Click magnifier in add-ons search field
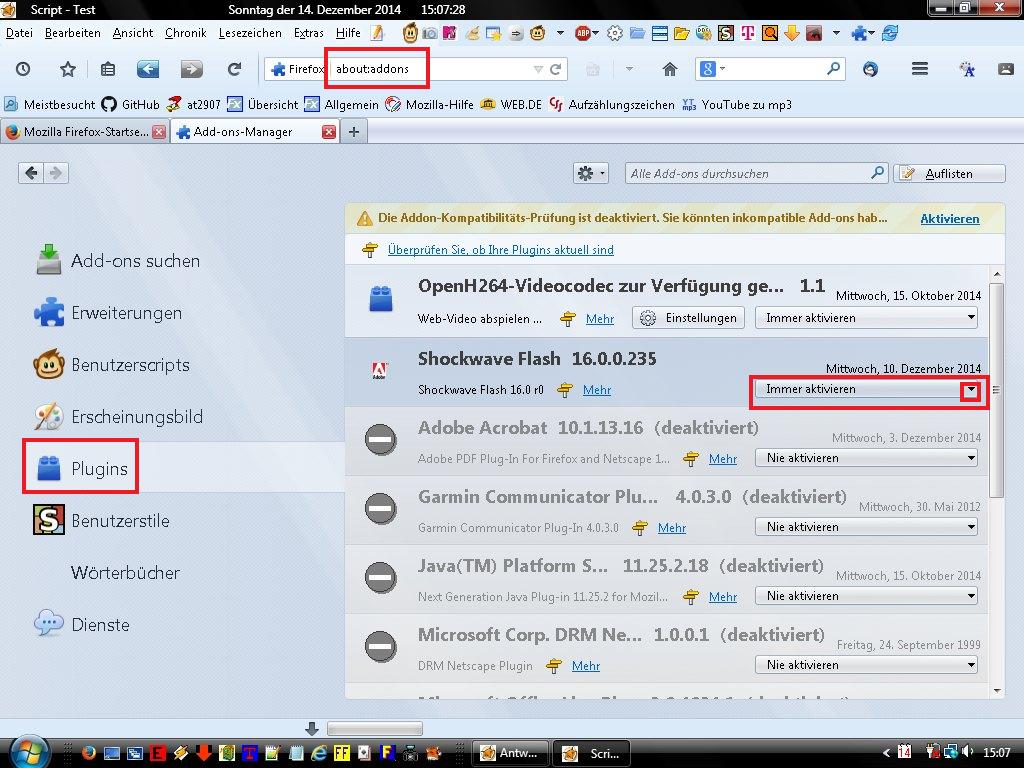Viewport: 1024px width, 768px height. tap(877, 172)
